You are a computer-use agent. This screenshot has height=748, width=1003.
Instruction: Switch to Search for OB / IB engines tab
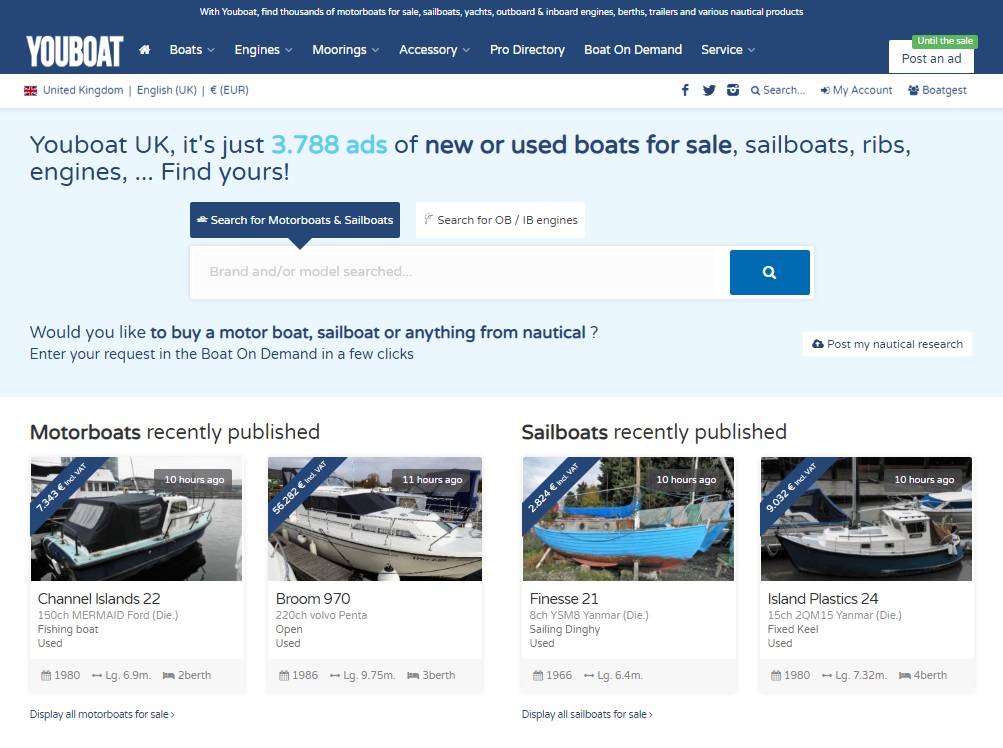[500, 220]
